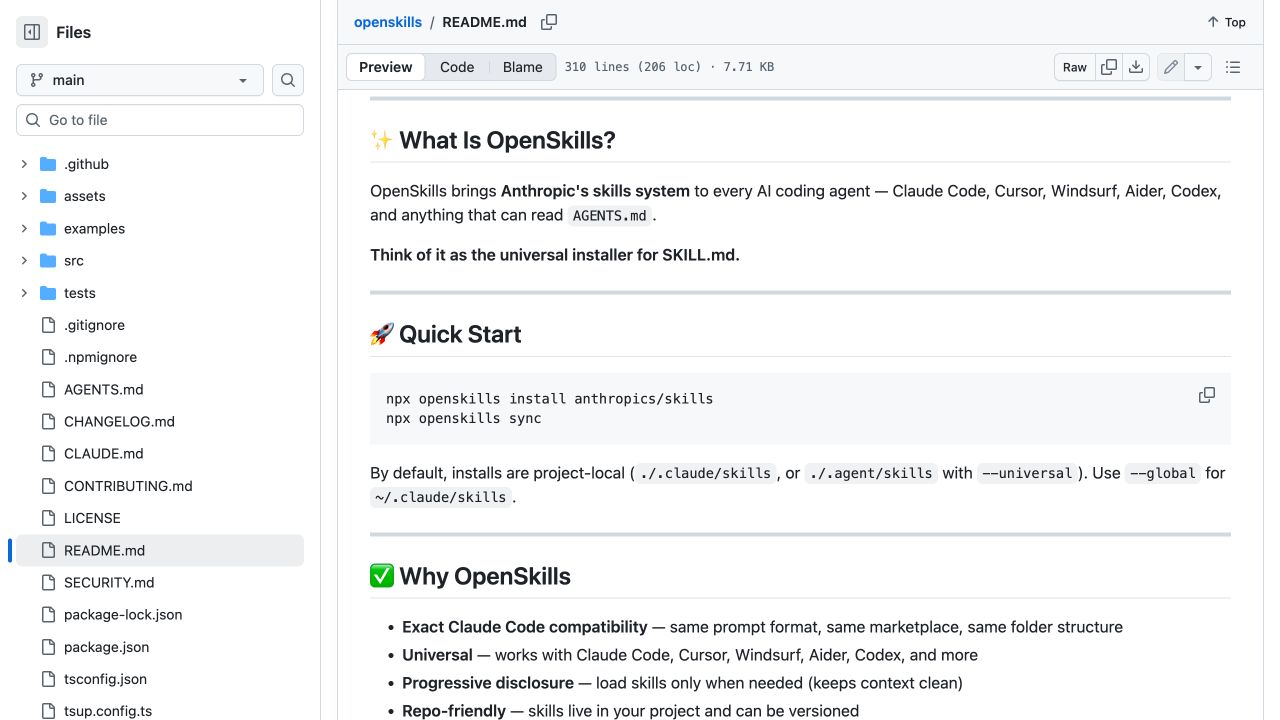The width and height of the screenshot is (1280, 720).
Task: Open the .npmignore file
Action: (100, 357)
